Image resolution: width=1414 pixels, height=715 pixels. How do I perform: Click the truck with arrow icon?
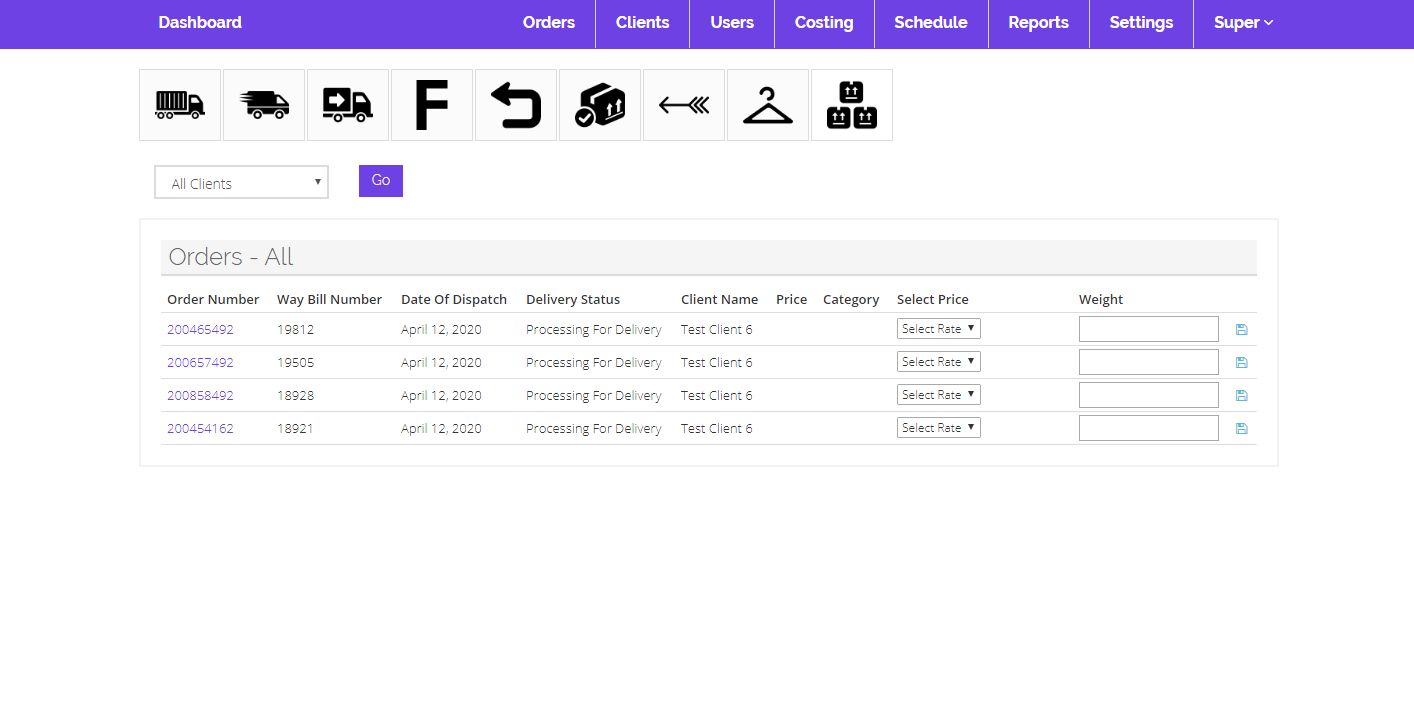348,105
